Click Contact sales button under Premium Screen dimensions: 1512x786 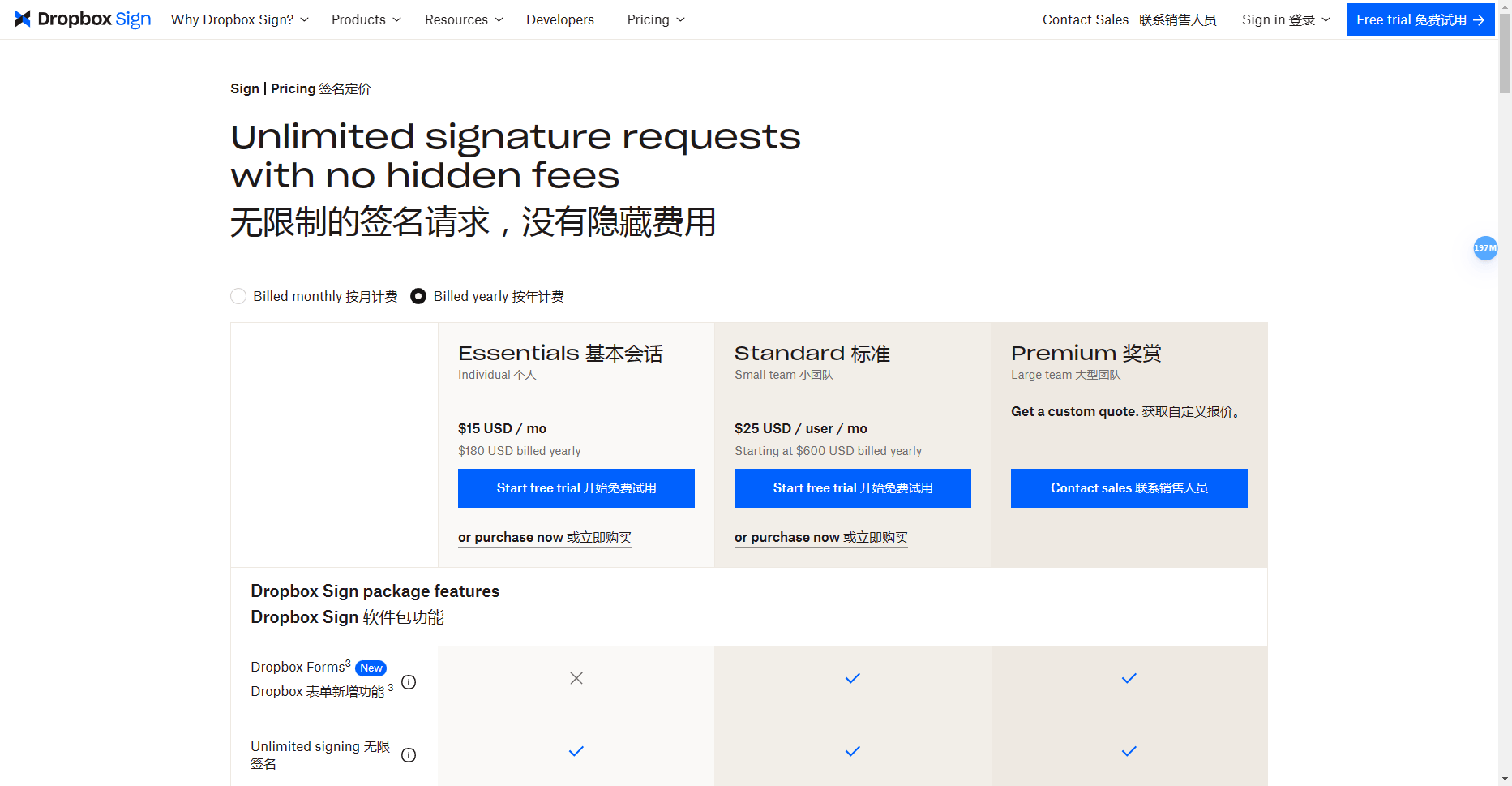pyautogui.click(x=1129, y=488)
